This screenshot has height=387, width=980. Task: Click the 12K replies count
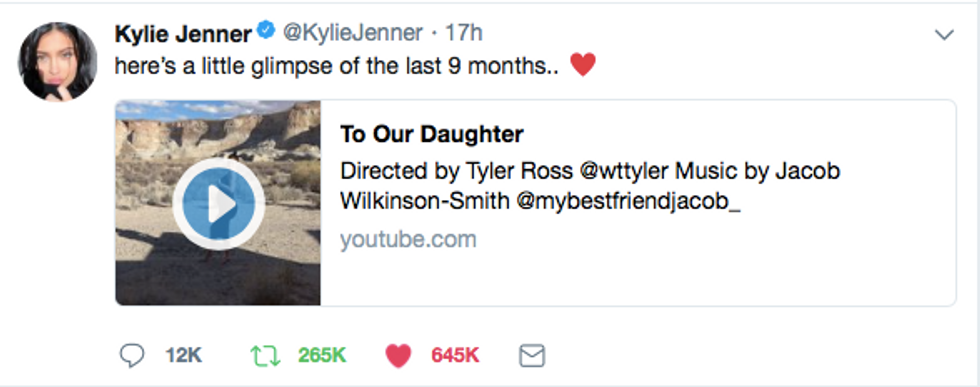point(184,356)
